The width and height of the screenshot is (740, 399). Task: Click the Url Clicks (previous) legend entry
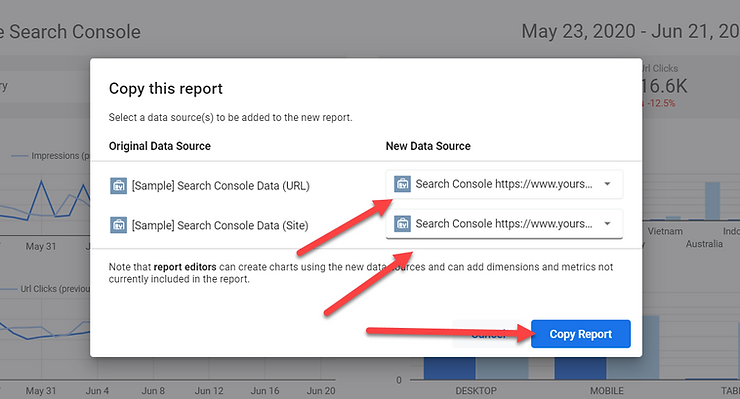tap(45, 289)
